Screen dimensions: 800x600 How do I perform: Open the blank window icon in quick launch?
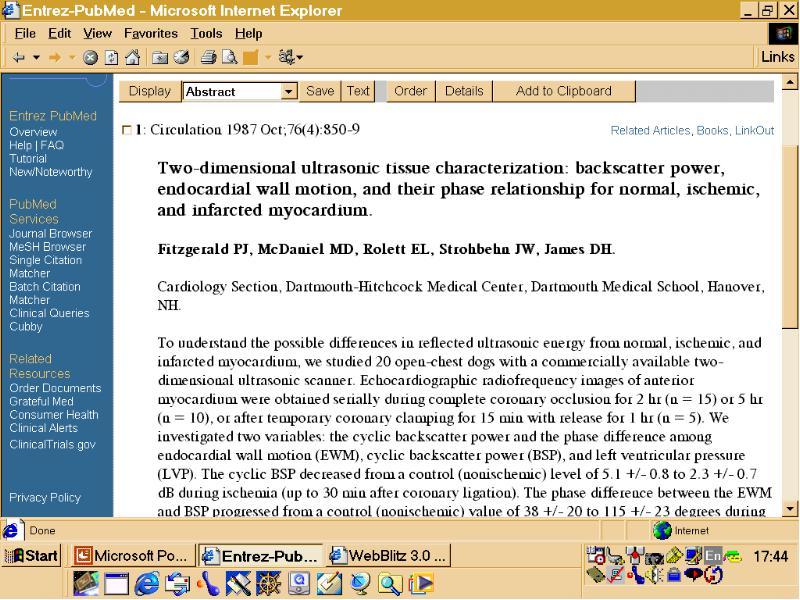pyautogui.click(x=117, y=584)
